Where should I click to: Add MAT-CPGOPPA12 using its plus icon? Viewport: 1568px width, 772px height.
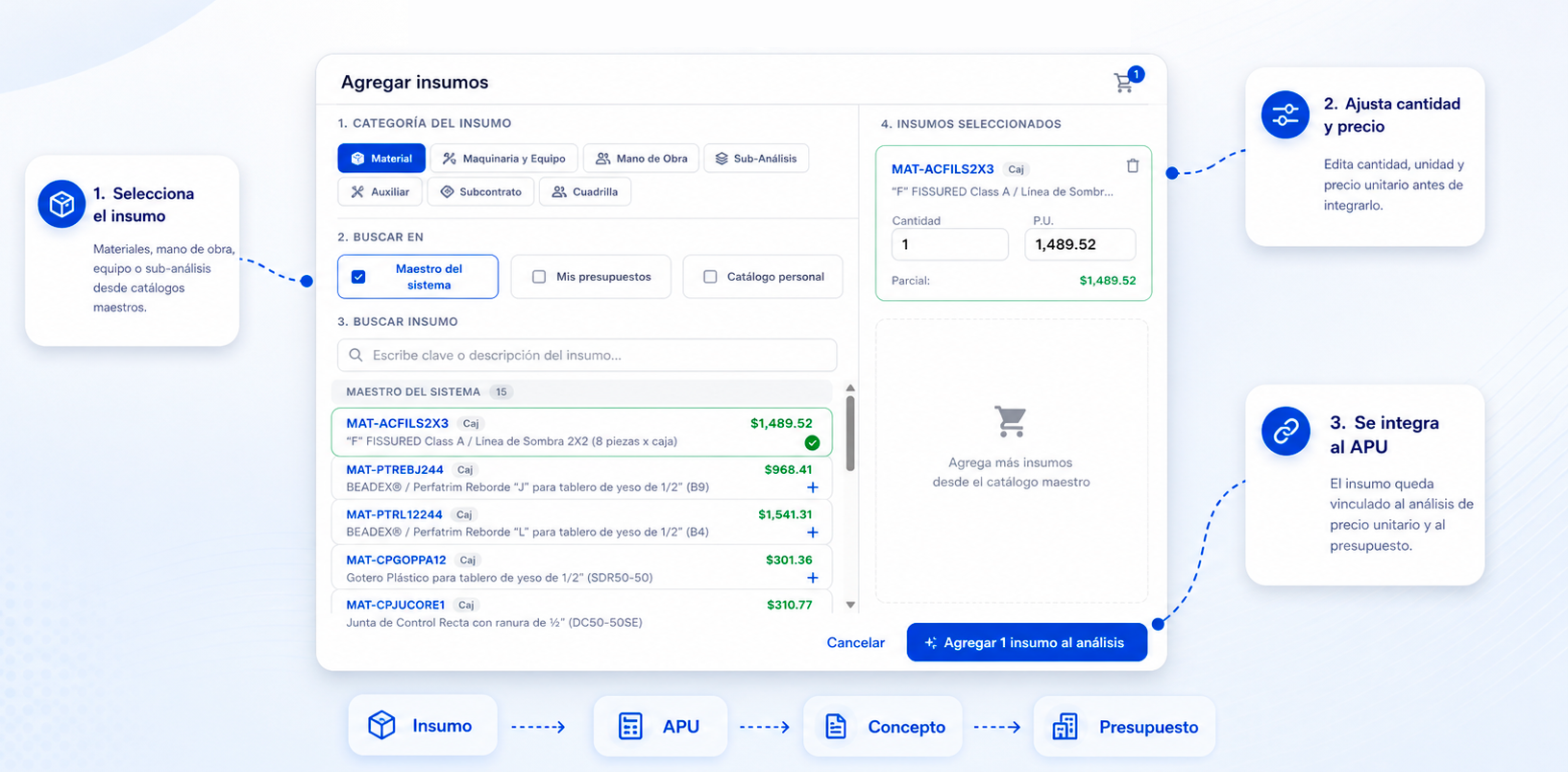pos(813,578)
